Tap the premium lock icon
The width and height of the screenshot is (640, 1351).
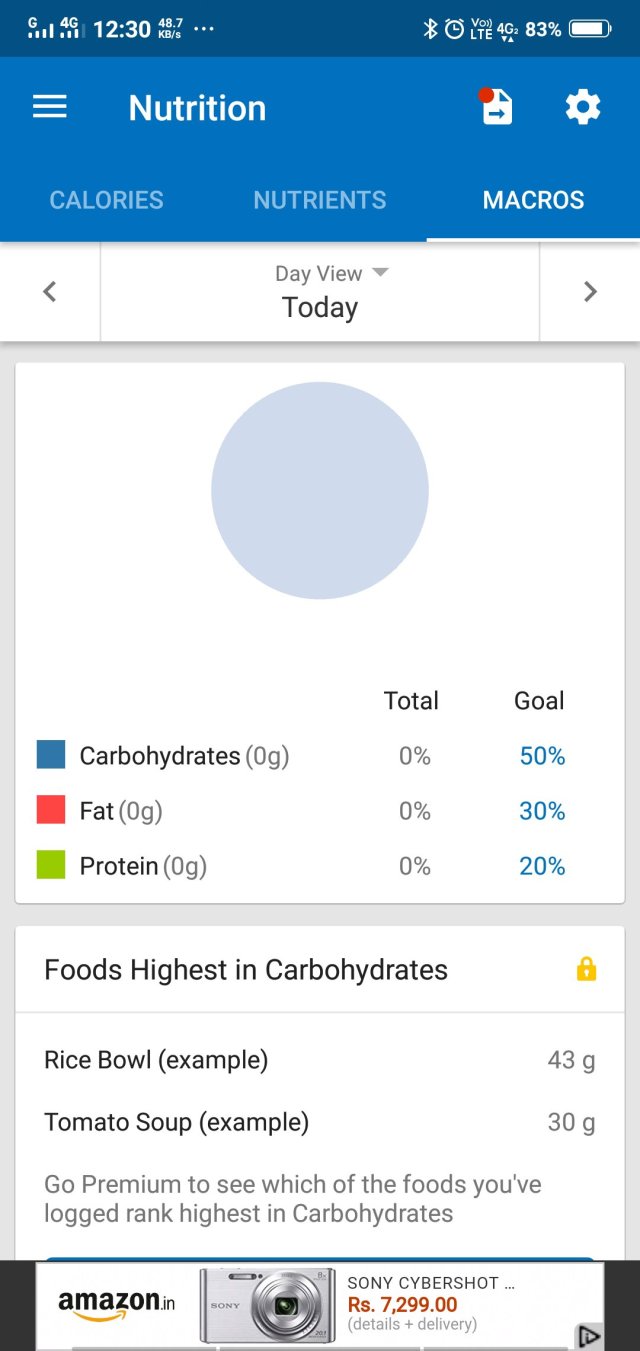pos(586,969)
